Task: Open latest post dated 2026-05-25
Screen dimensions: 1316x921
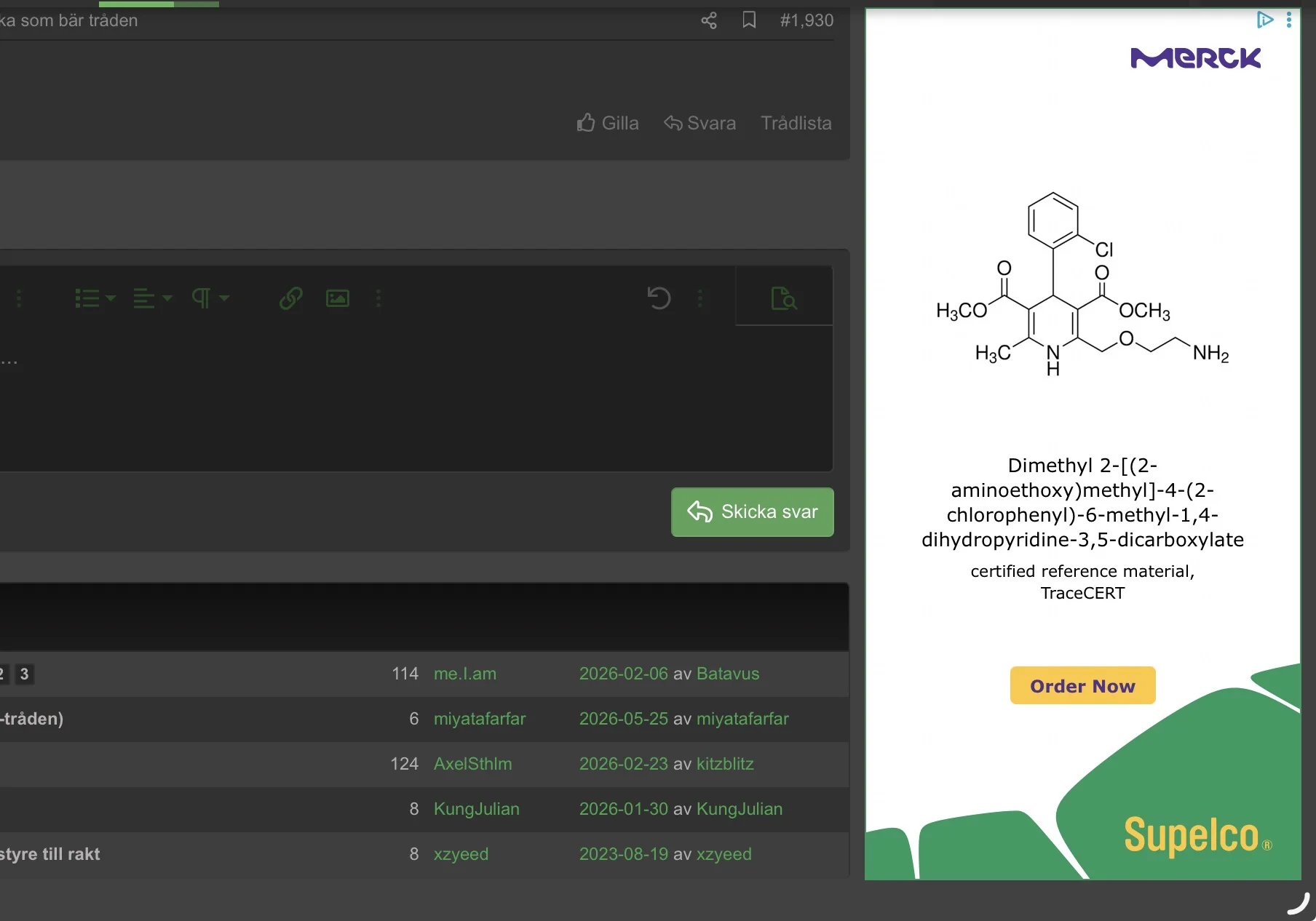Action: click(x=624, y=719)
